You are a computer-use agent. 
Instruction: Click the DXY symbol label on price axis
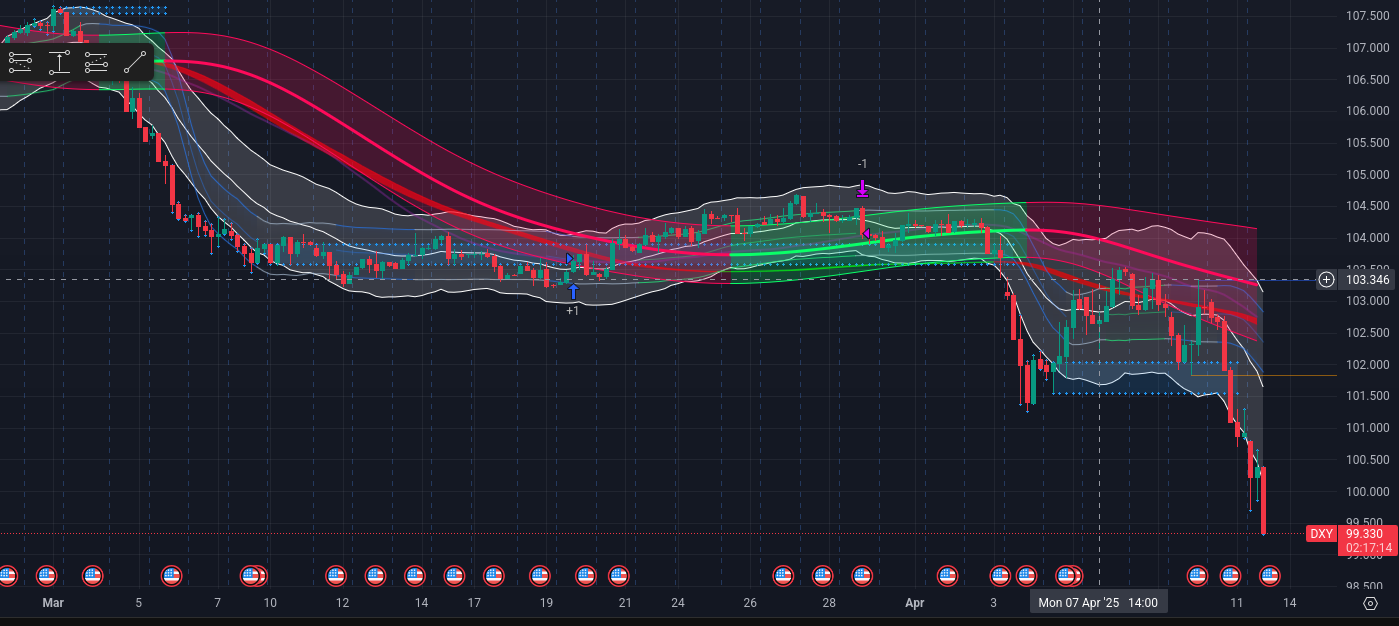[x=1322, y=534]
